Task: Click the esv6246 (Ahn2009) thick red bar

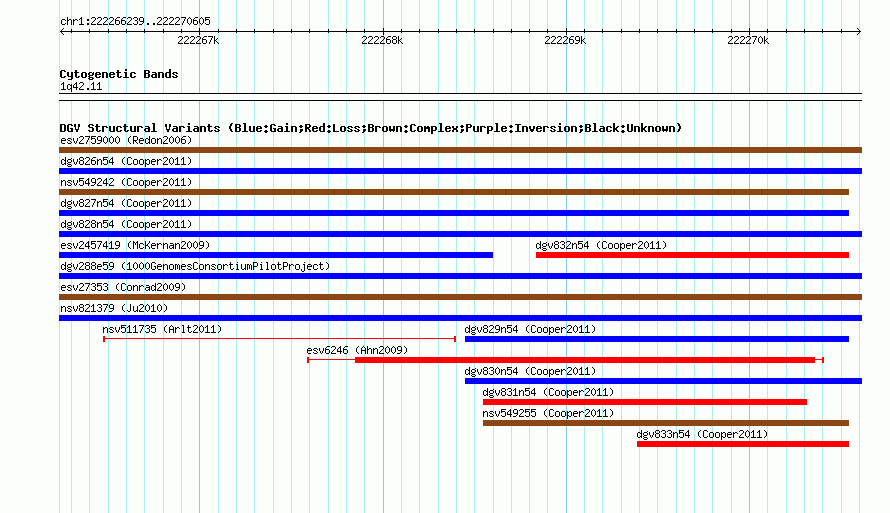Action: click(585, 360)
